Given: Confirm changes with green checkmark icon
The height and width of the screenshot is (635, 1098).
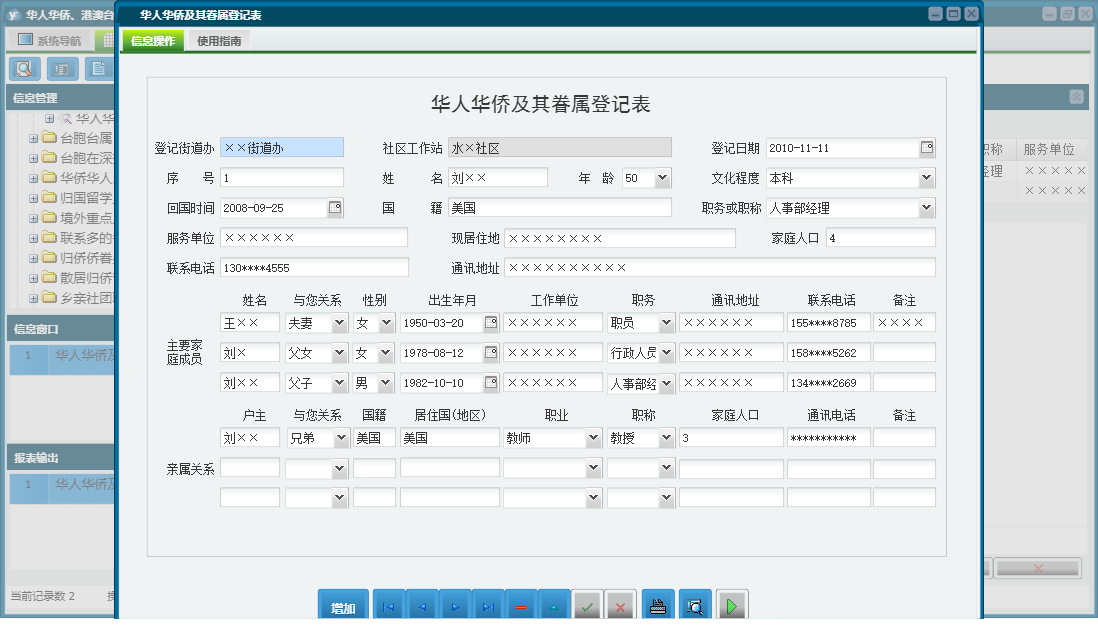Looking at the screenshot, I should [x=587, y=607].
